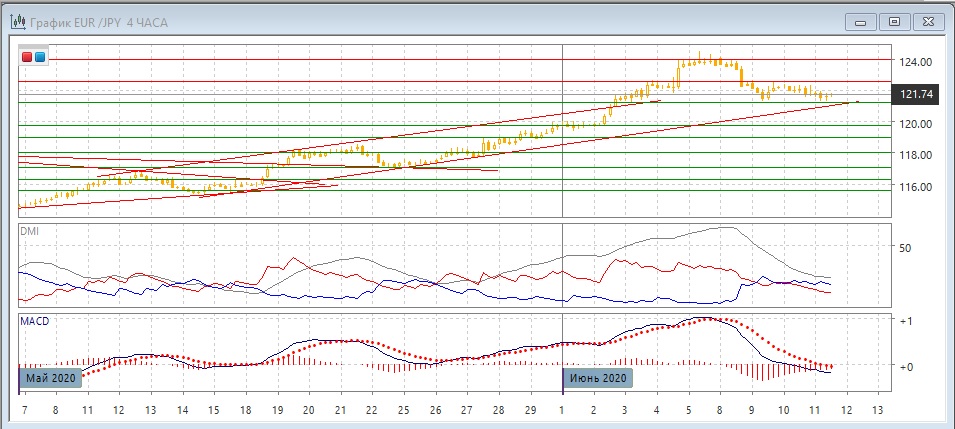
Task: Click the 124.00 price axis label
Action: coord(916,62)
